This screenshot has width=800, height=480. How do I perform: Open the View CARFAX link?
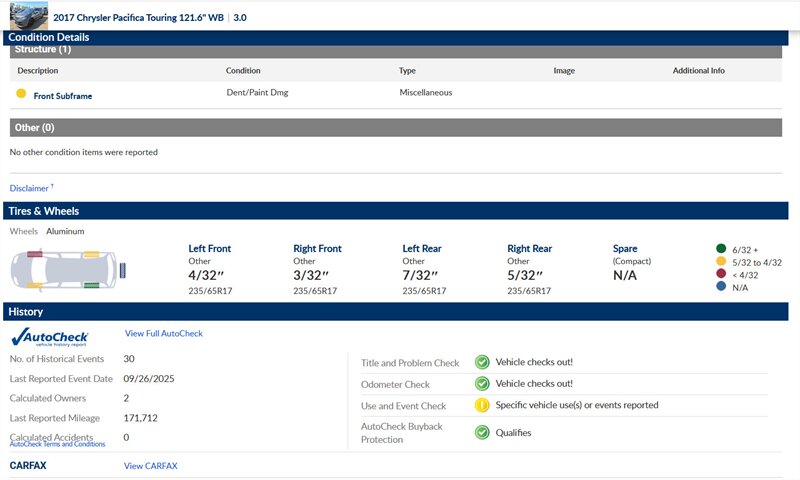click(x=150, y=466)
